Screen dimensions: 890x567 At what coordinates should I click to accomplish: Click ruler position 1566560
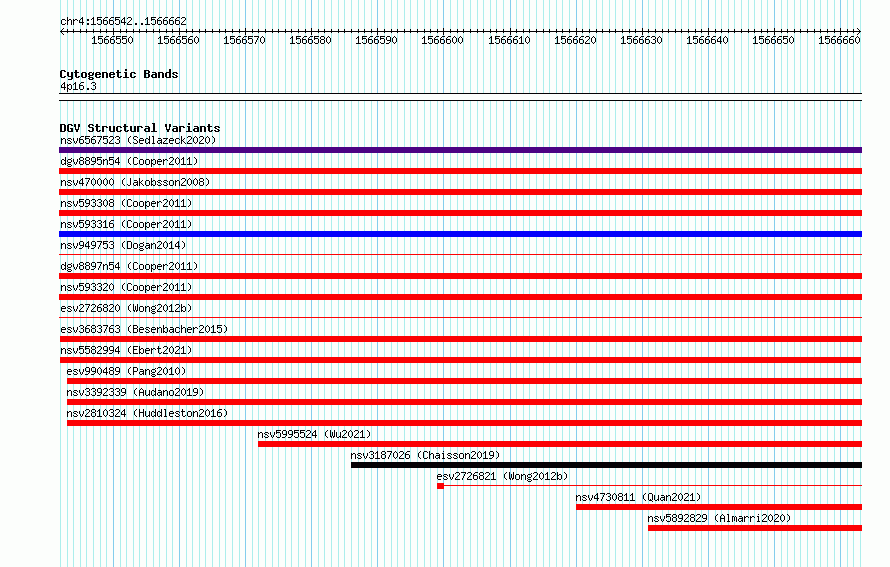[x=178, y=40]
